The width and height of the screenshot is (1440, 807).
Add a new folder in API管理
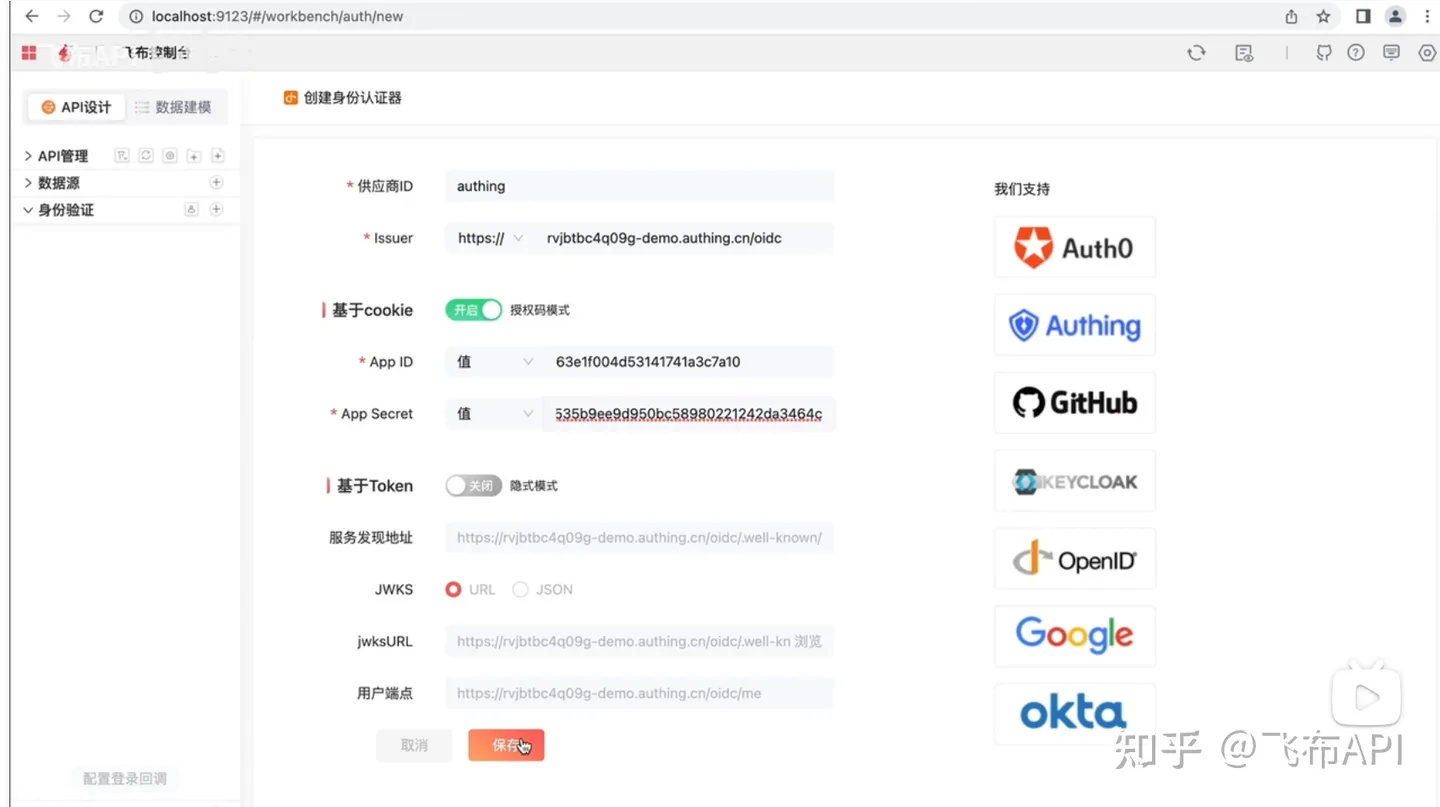point(194,155)
